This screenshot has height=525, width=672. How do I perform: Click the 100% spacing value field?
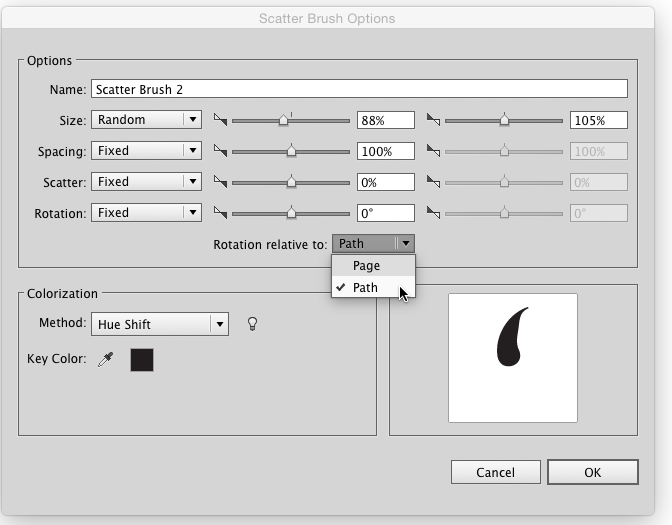coord(386,151)
